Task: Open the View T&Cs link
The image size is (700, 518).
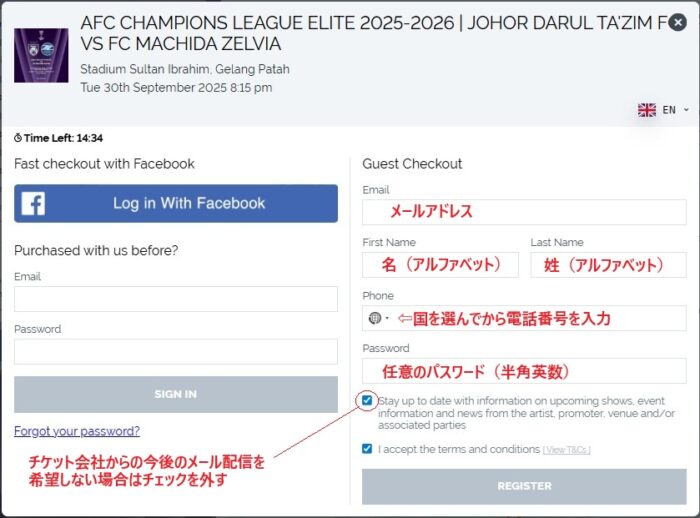Action: (566, 450)
